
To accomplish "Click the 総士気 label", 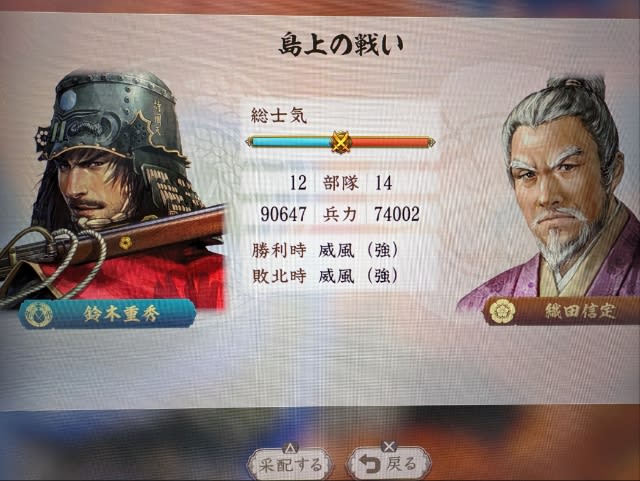I will pos(278,116).
